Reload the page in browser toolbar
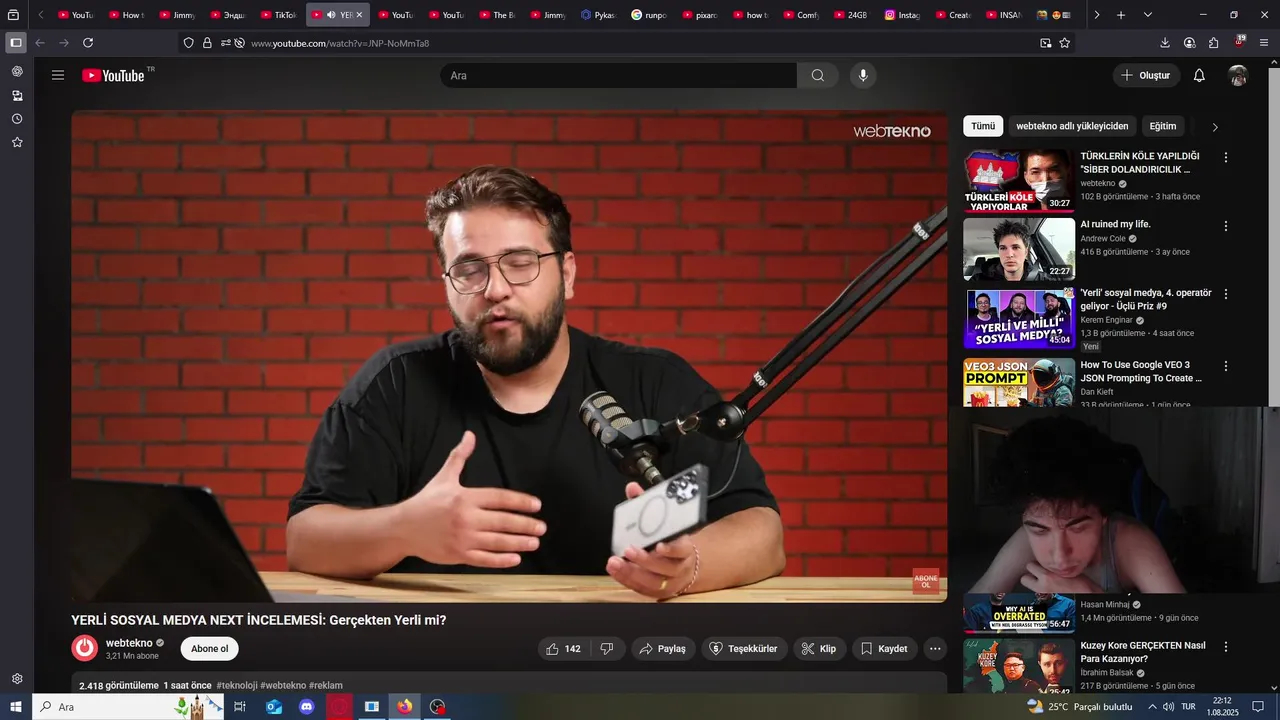The image size is (1280, 720). 88,43
